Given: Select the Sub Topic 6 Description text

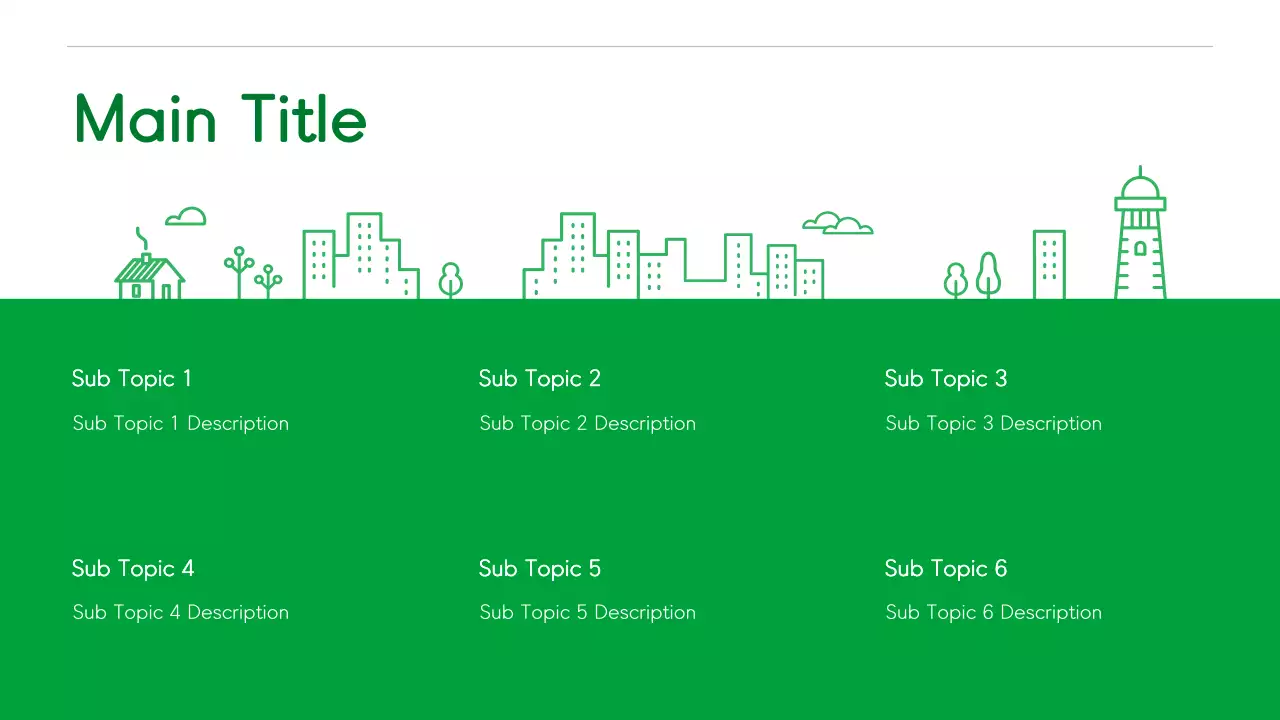Looking at the screenshot, I should coord(993,612).
